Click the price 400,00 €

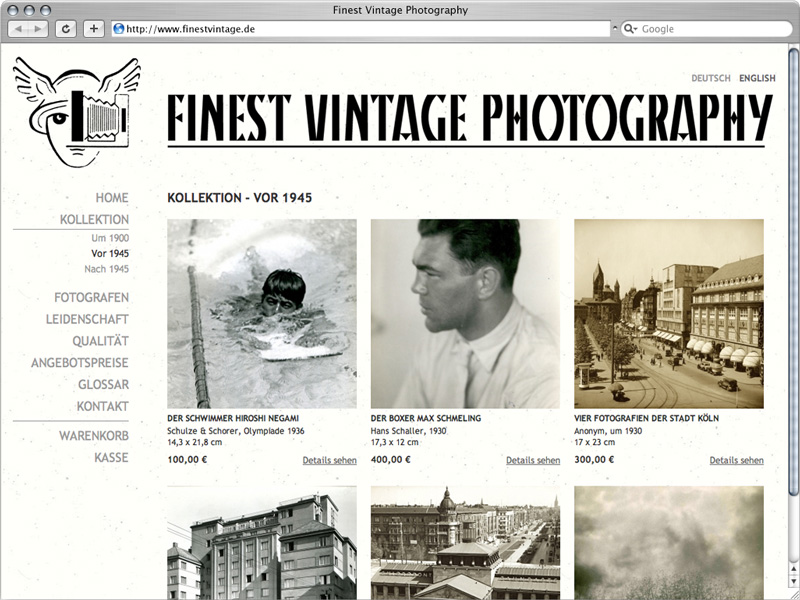(x=391, y=460)
